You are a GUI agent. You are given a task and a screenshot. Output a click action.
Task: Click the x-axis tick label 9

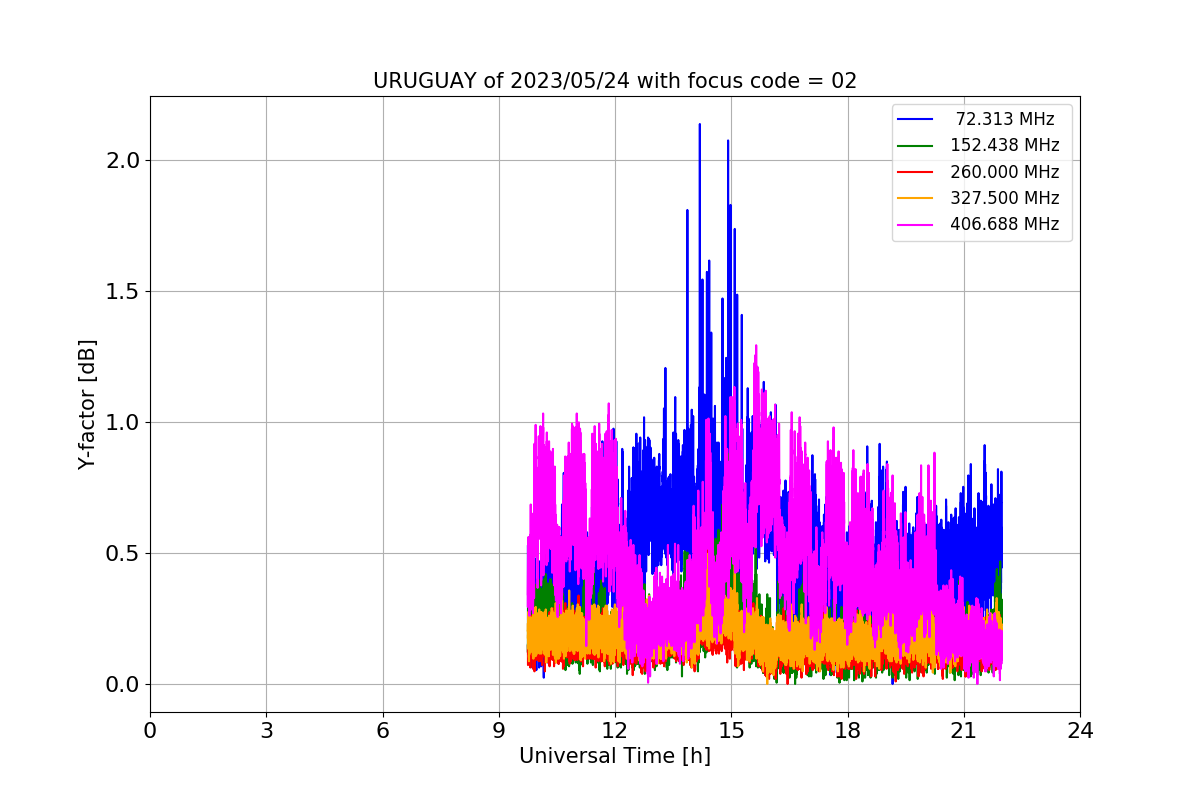coord(499,731)
